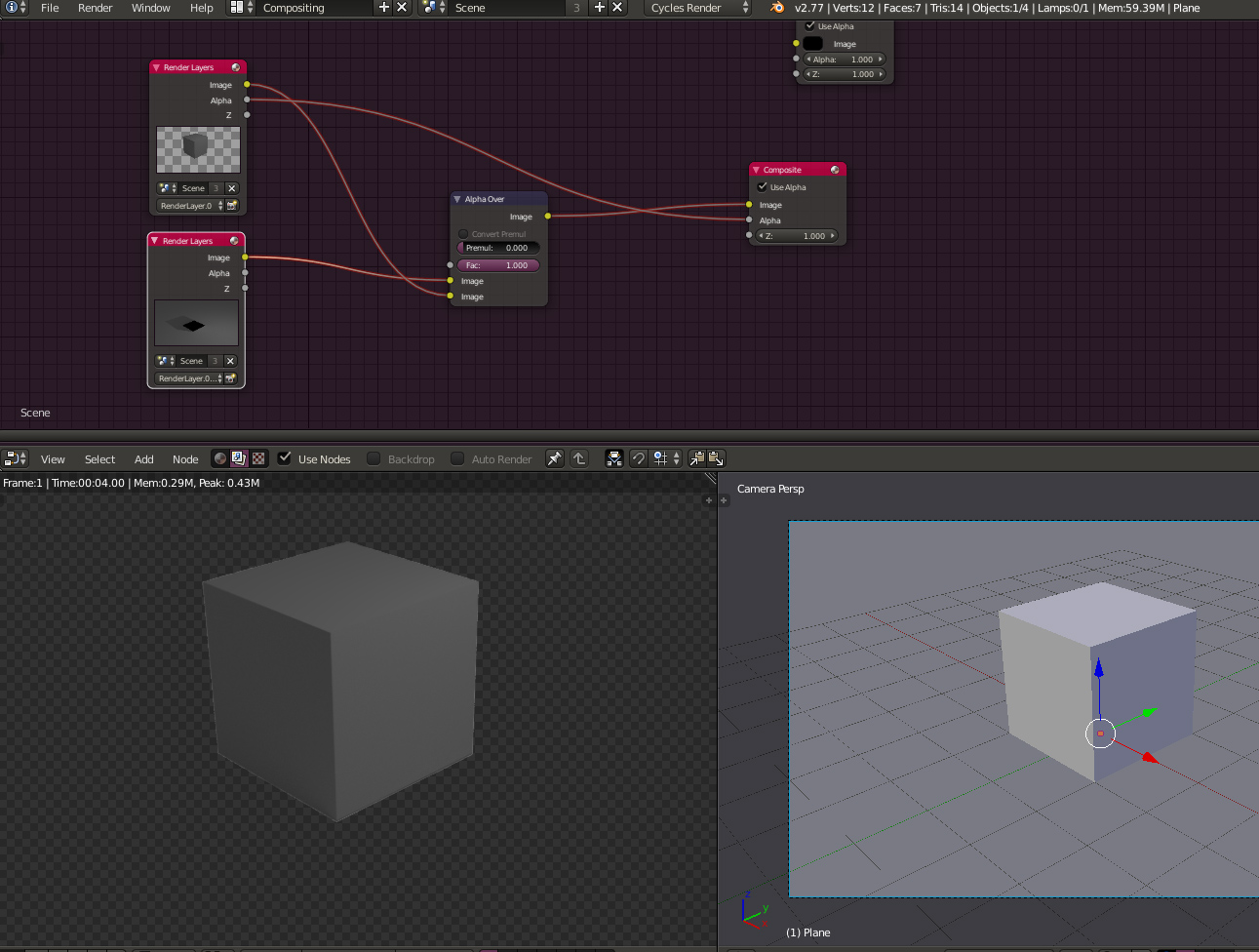The height and width of the screenshot is (952, 1259).
Task: Collapse the selected lower Render Layers node
Action: tap(154, 241)
